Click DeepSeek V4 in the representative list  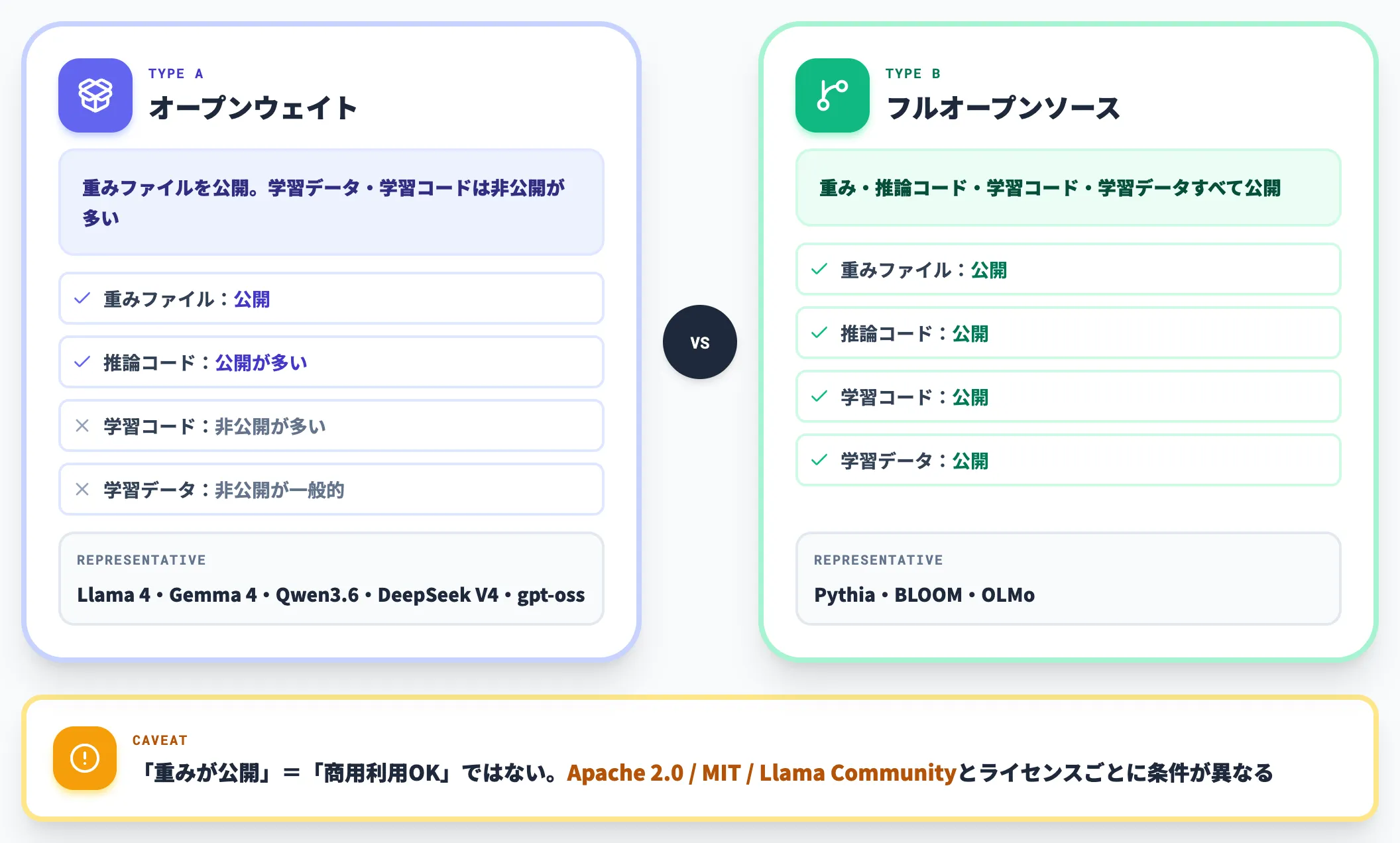(x=438, y=595)
